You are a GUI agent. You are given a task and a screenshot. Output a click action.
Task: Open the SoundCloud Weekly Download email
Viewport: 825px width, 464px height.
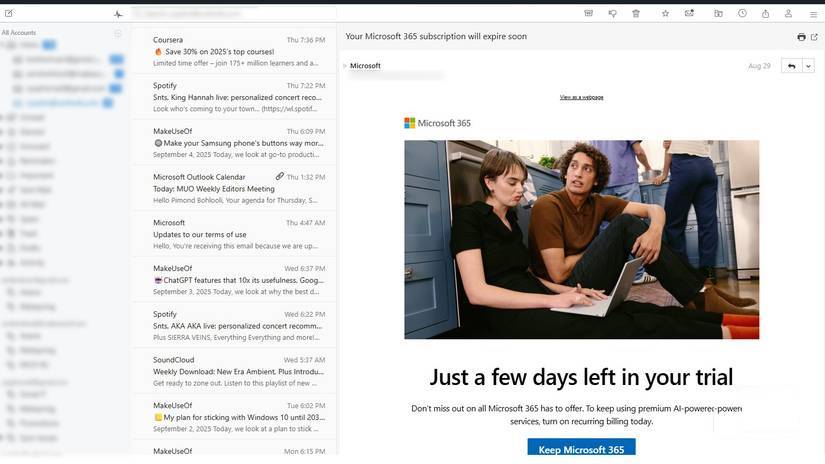point(234,371)
